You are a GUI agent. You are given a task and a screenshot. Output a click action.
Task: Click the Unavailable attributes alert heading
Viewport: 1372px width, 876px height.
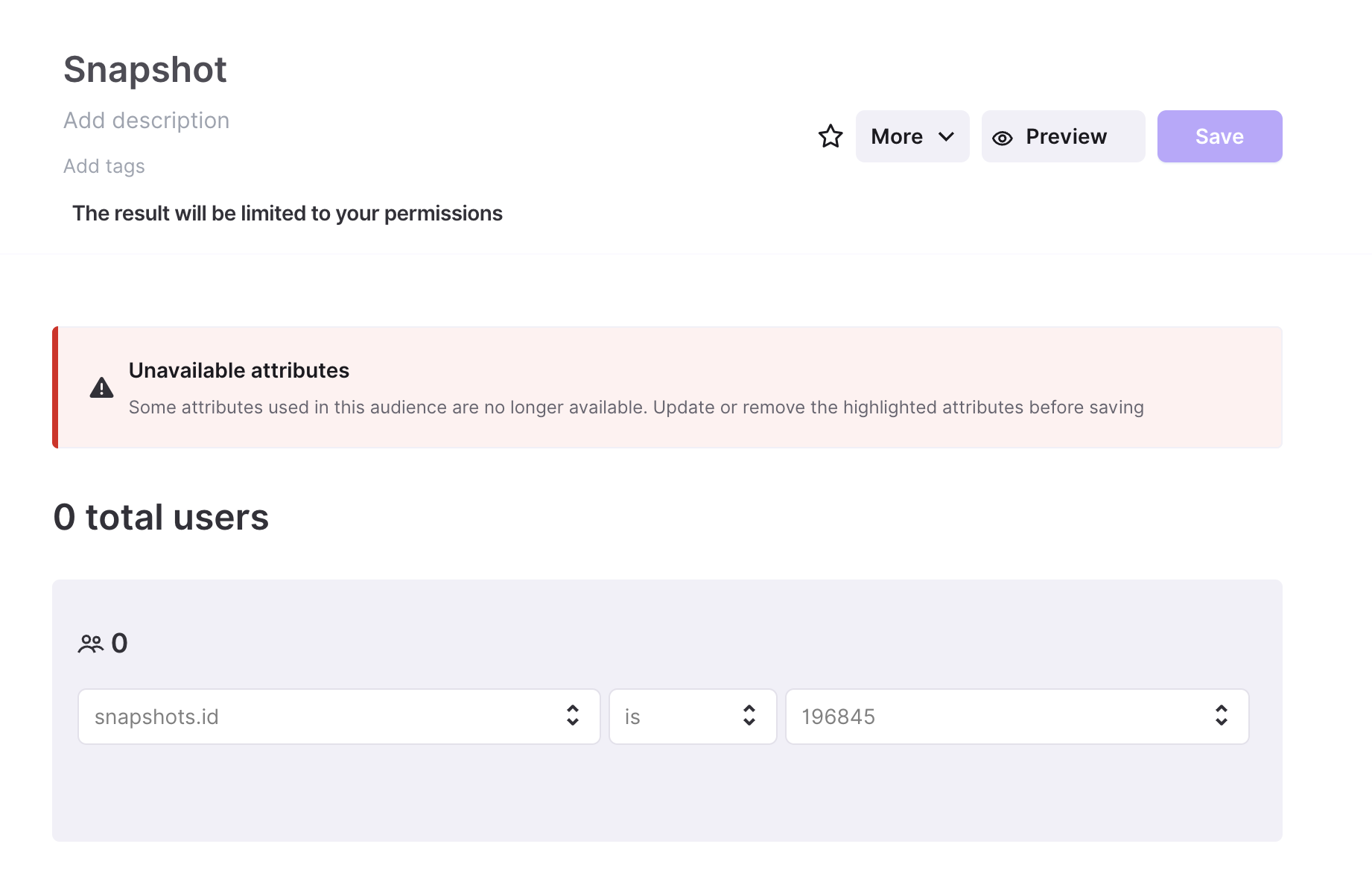(x=238, y=370)
